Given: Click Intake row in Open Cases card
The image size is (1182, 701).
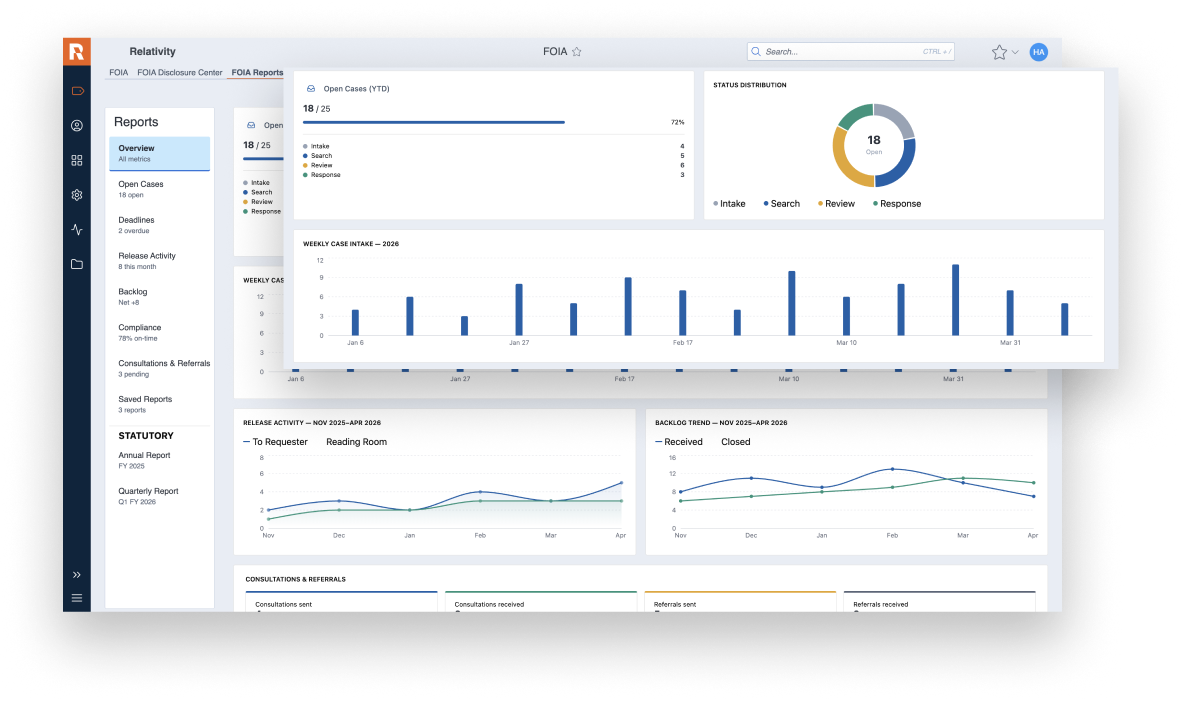Looking at the screenshot, I should pos(494,146).
